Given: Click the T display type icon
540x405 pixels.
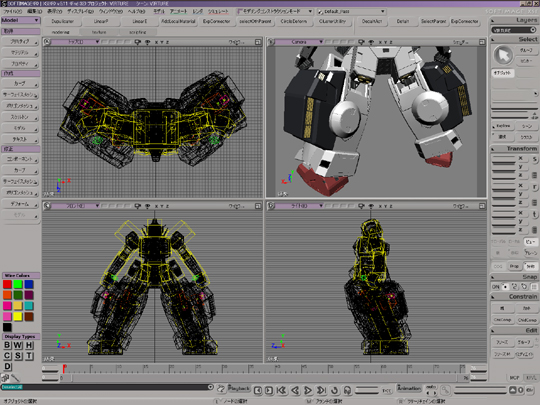Looking at the screenshot, I should [x=29, y=356].
